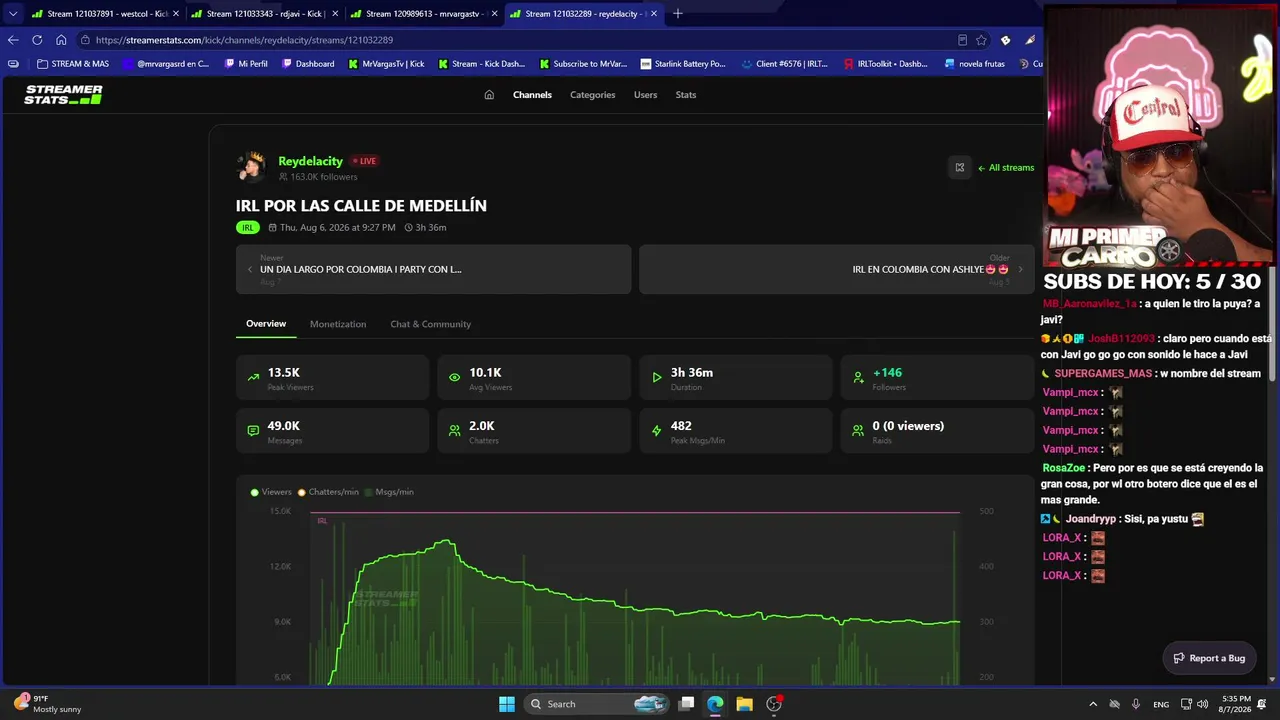The image size is (1280, 720).
Task: Click the IRL category badge
Action: (x=248, y=228)
